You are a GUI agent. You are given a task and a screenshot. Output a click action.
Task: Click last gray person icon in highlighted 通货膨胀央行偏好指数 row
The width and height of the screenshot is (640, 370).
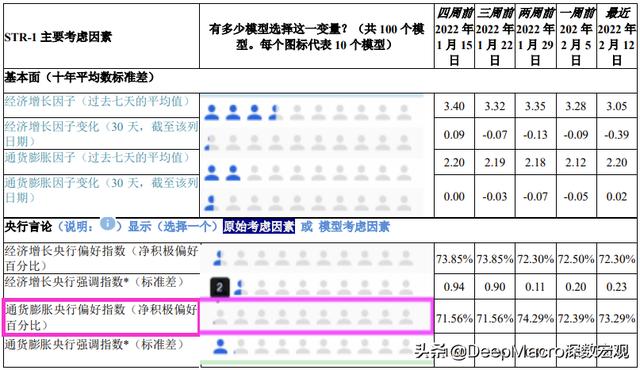pos(406,317)
